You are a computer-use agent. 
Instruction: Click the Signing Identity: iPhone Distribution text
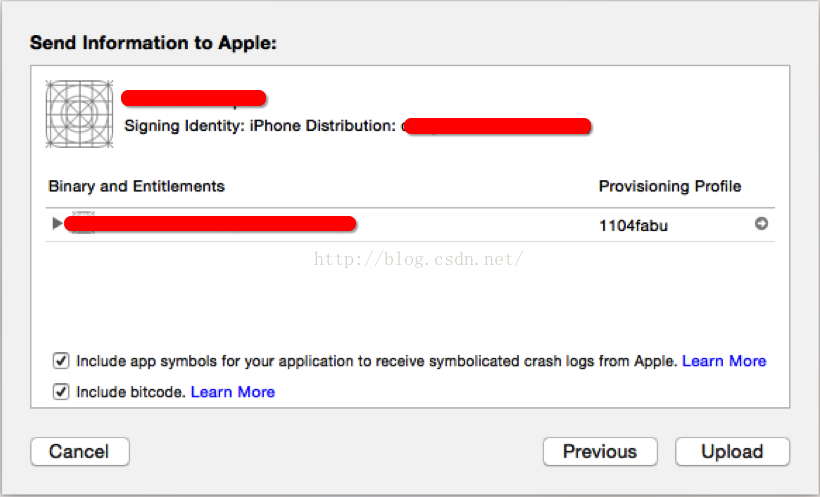pos(260,126)
